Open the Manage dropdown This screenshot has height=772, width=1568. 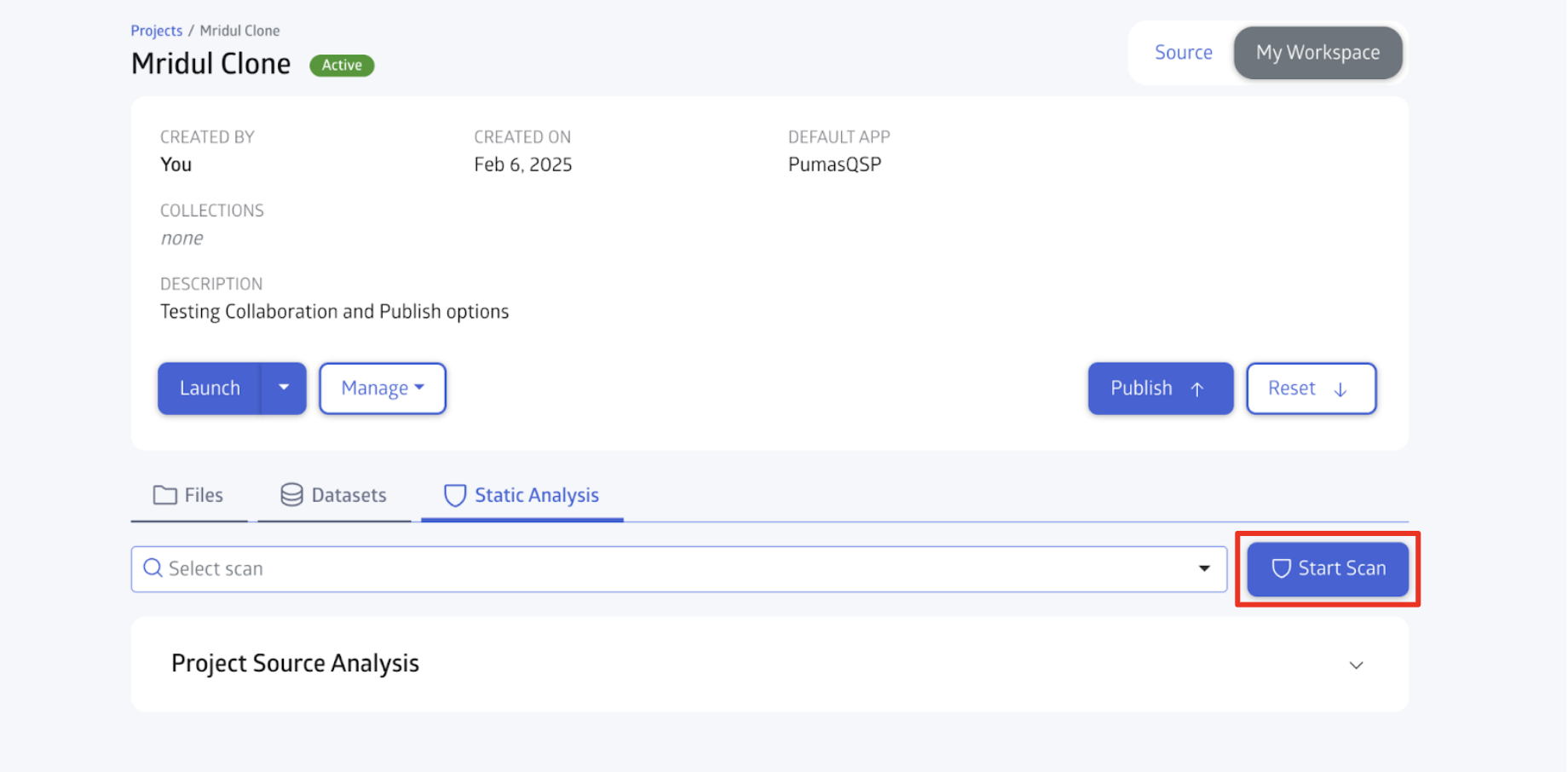click(x=382, y=388)
